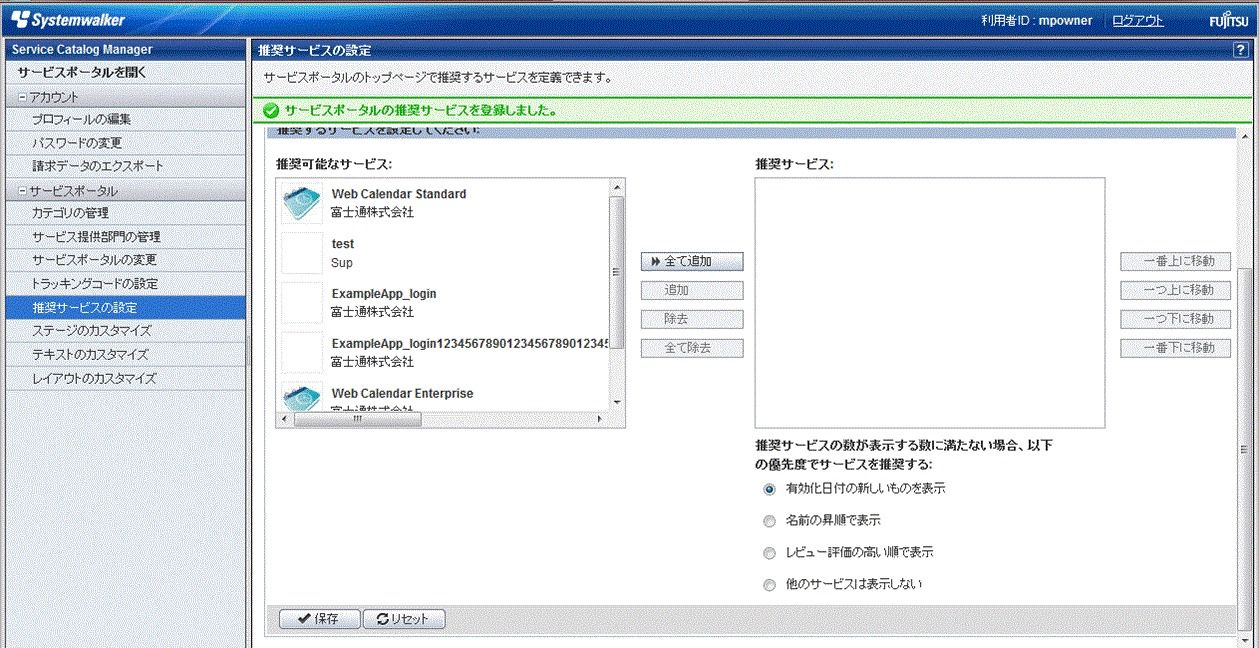This screenshot has width=1259, height=648.
Task: Click the FUJITSU logo
Action: 1228,21
